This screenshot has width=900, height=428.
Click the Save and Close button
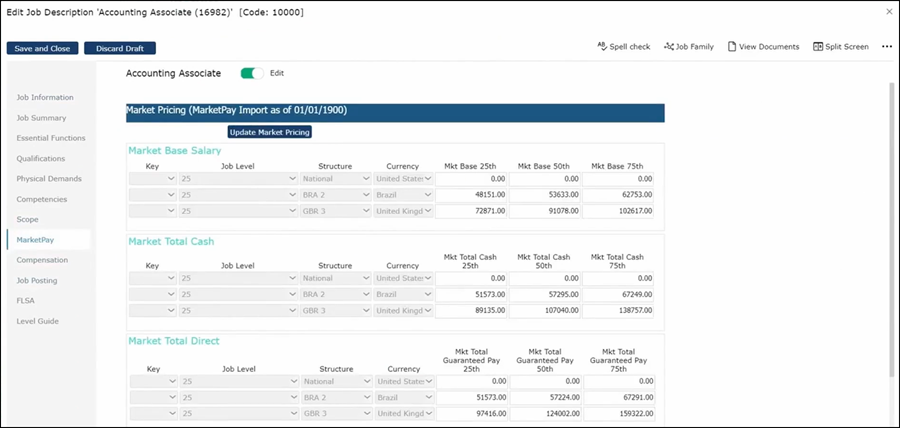pos(42,48)
